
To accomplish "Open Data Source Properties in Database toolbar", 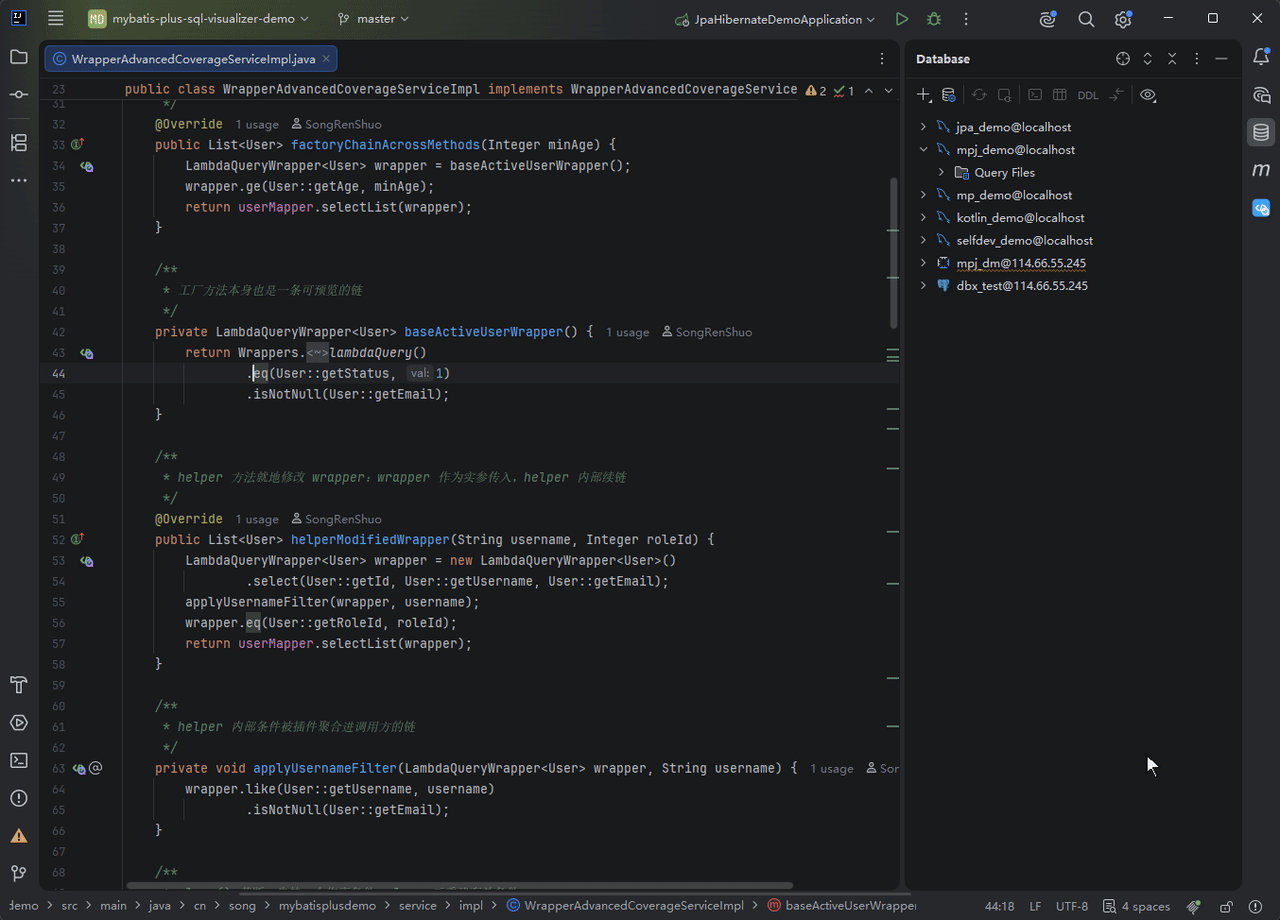I will (x=949, y=95).
